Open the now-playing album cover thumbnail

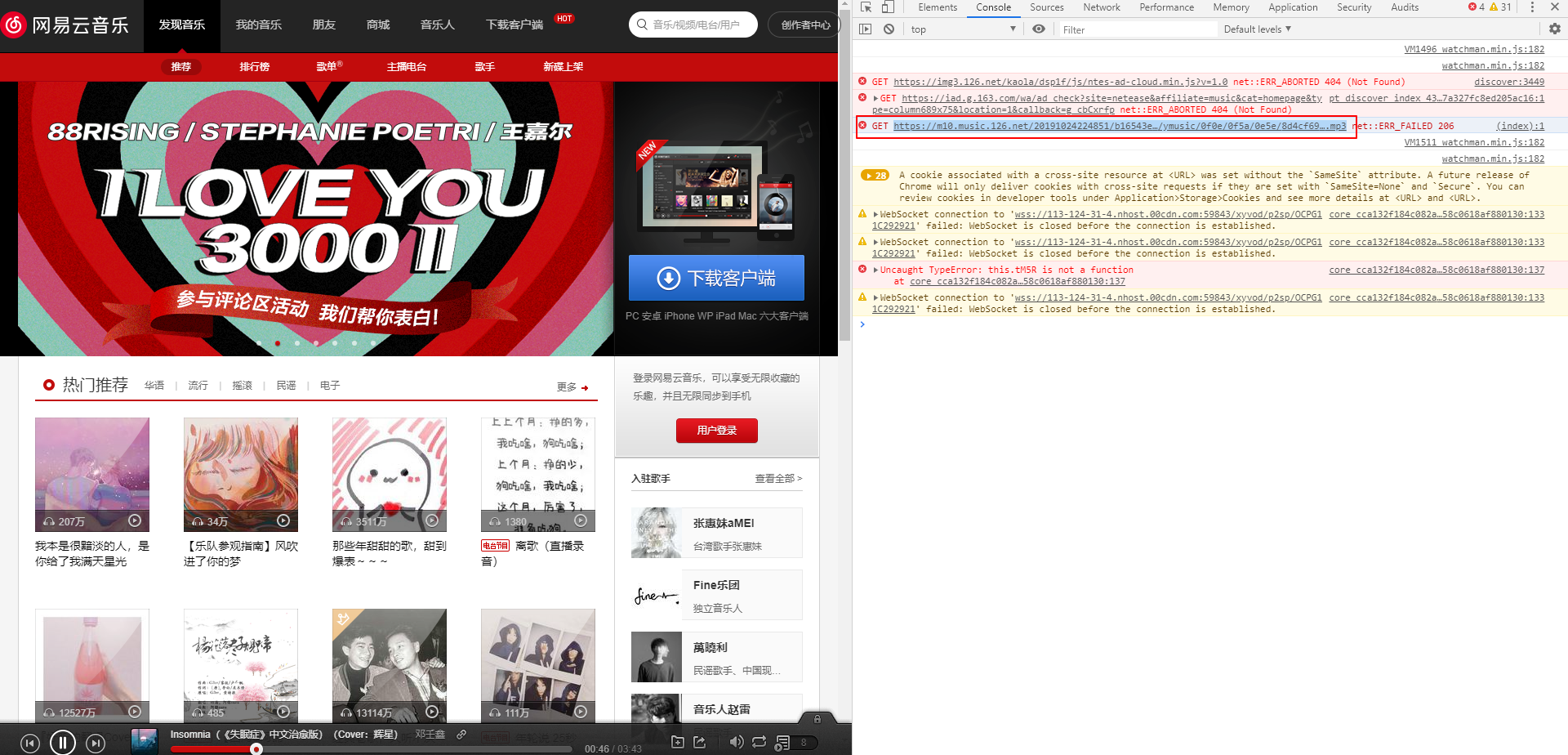pyautogui.click(x=145, y=741)
